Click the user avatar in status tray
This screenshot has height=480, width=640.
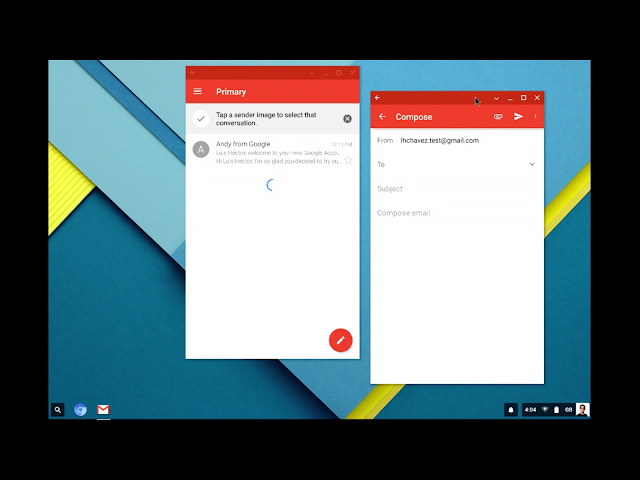pyautogui.click(x=582, y=410)
